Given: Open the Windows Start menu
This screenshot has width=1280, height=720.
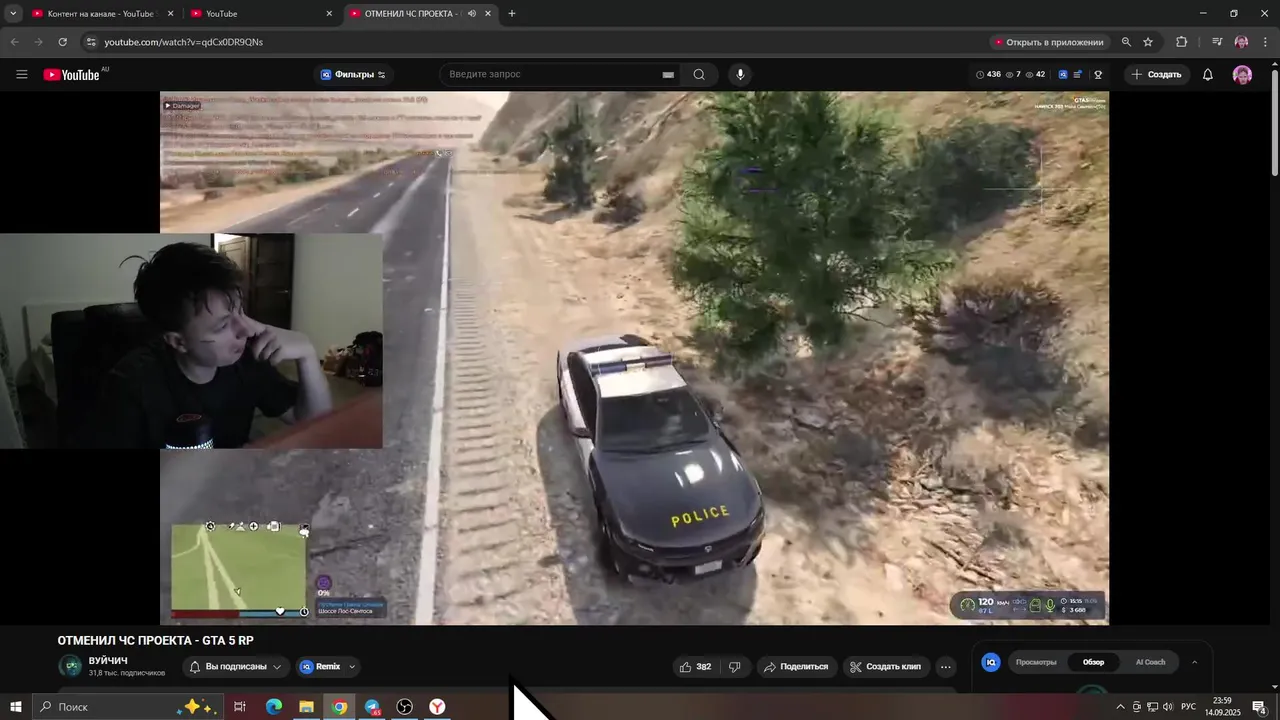Looking at the screenshot, I should [x=15, y=707].
